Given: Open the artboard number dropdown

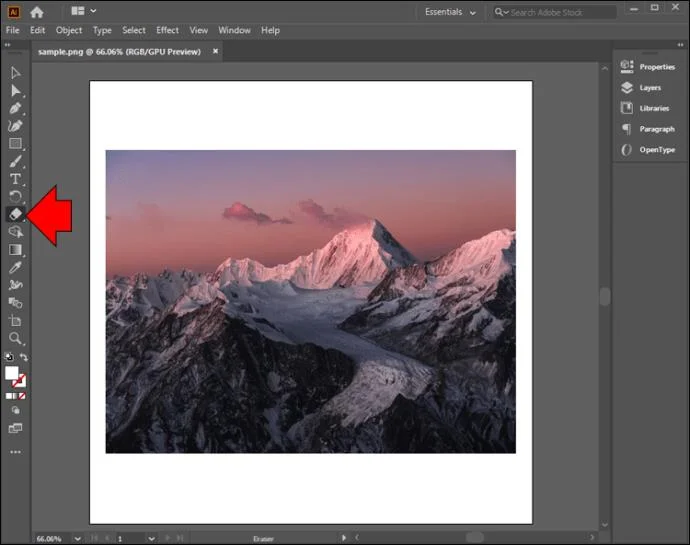Looking at the screenshot, I should (151, 538).
